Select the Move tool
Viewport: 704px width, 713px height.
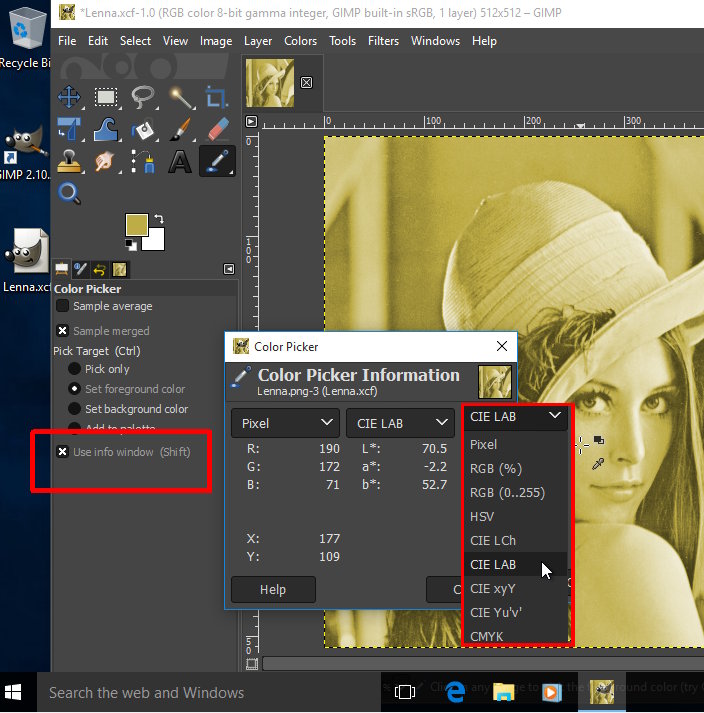(x=69, y=97)
